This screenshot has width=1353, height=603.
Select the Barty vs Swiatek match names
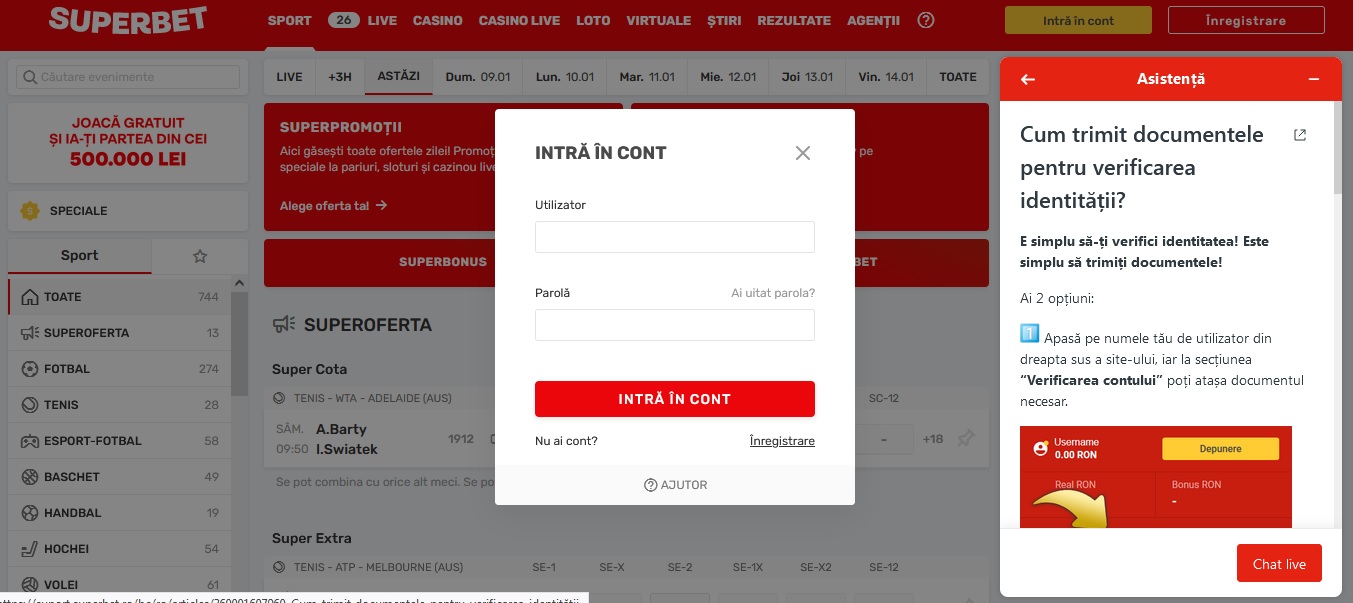(347, 439)
